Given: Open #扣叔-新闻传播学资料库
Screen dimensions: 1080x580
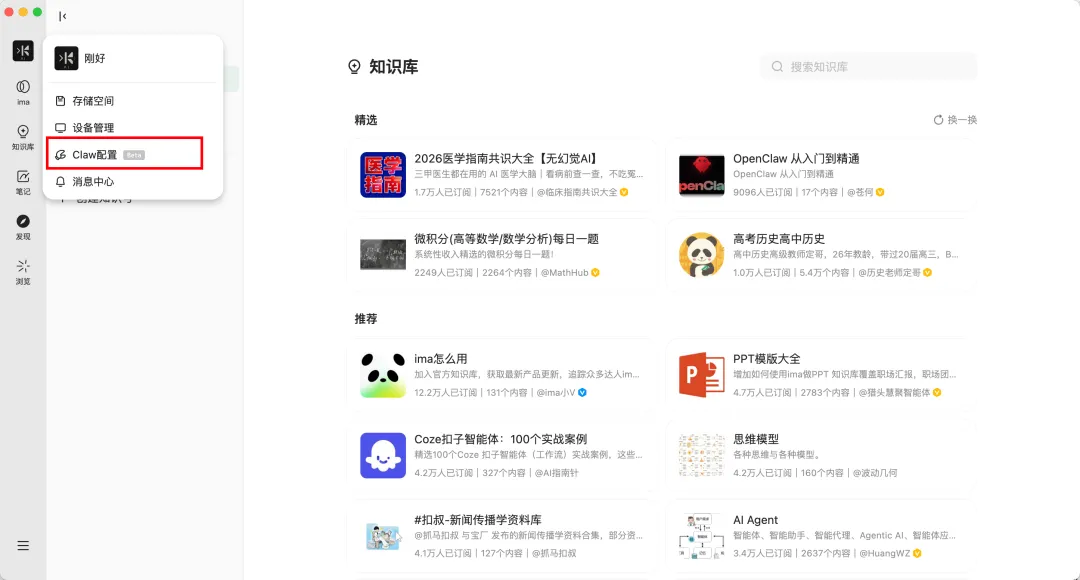Looking at the screenshot, I should pos(501,536).
